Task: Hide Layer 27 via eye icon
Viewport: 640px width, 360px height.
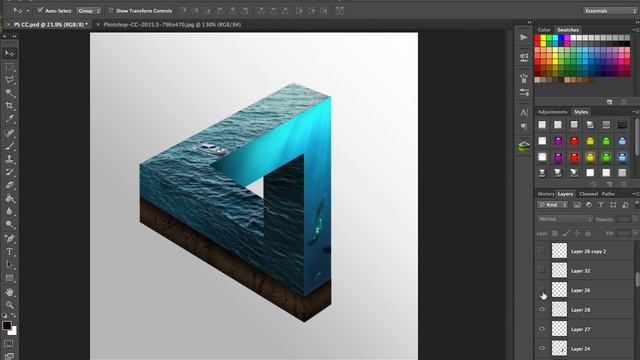Action: [542, 329]
